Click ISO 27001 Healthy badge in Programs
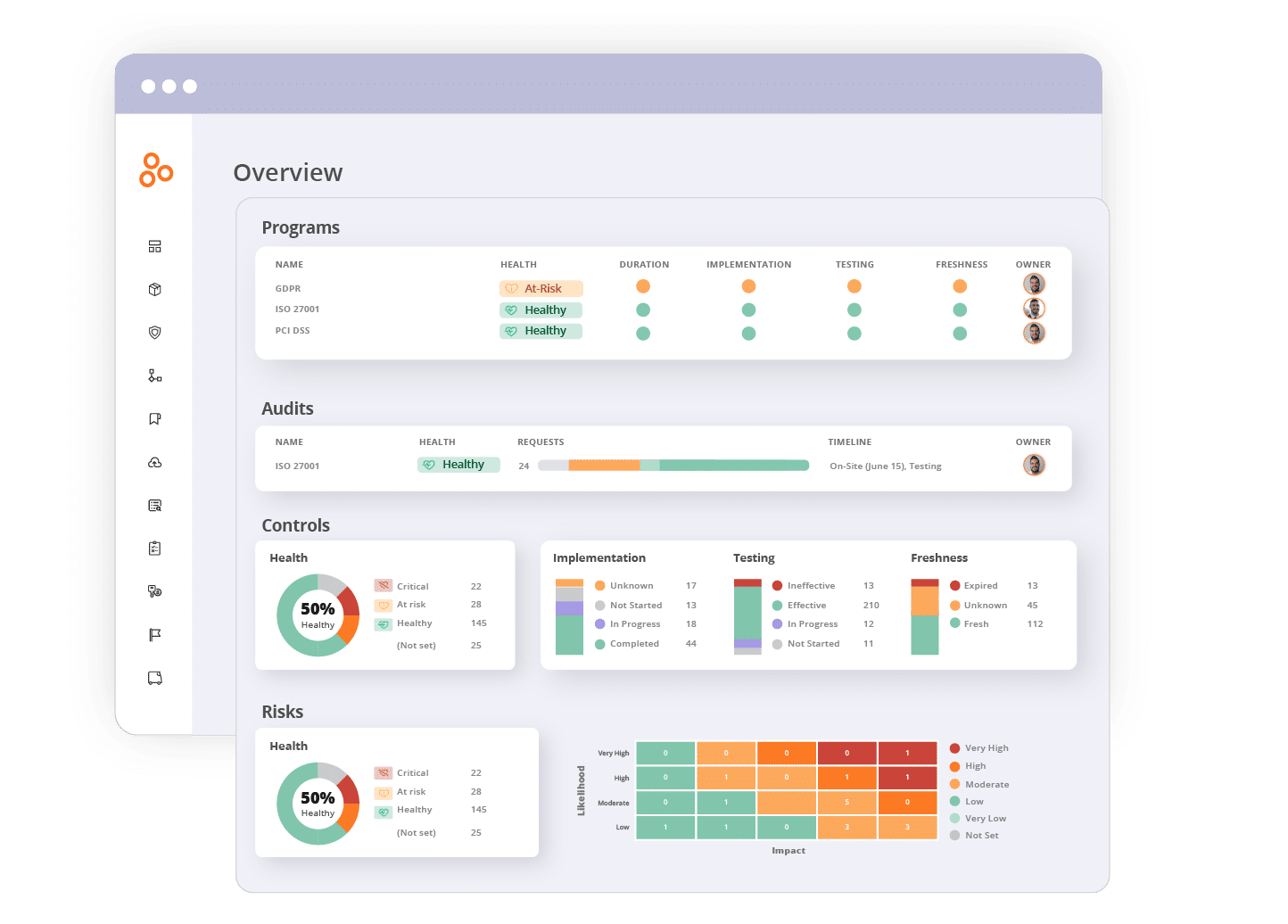Image resolution: width=1288 pixels, height=924 pixels. tap(541, 310)
